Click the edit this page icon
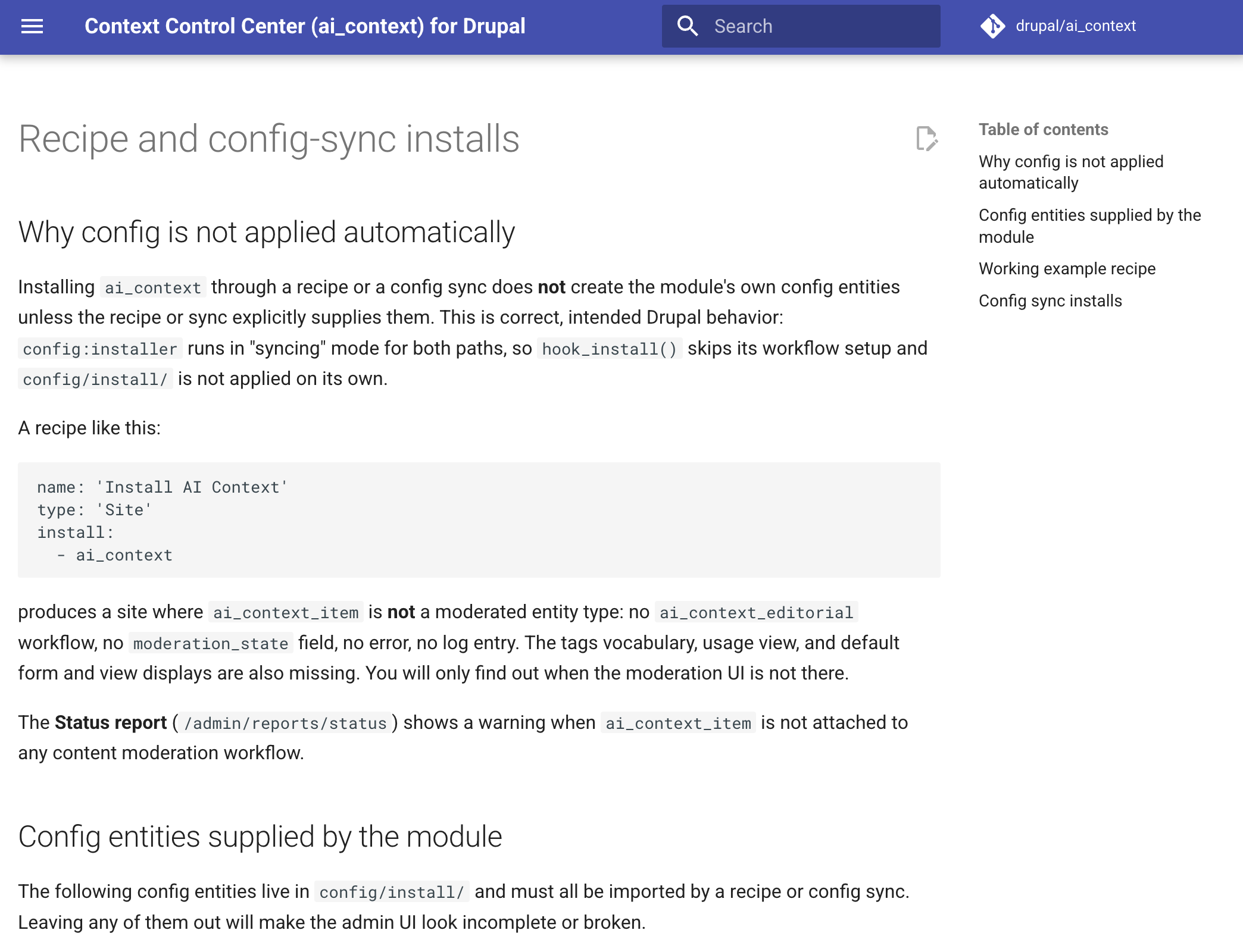The height and width of the screenshot is (952, 1243). (x=927, y=139)
